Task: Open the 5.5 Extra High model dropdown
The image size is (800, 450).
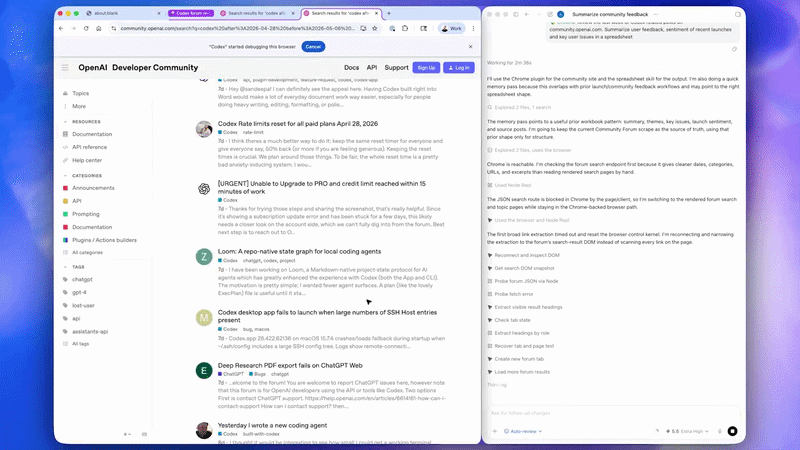Action: tap(687, 431)
